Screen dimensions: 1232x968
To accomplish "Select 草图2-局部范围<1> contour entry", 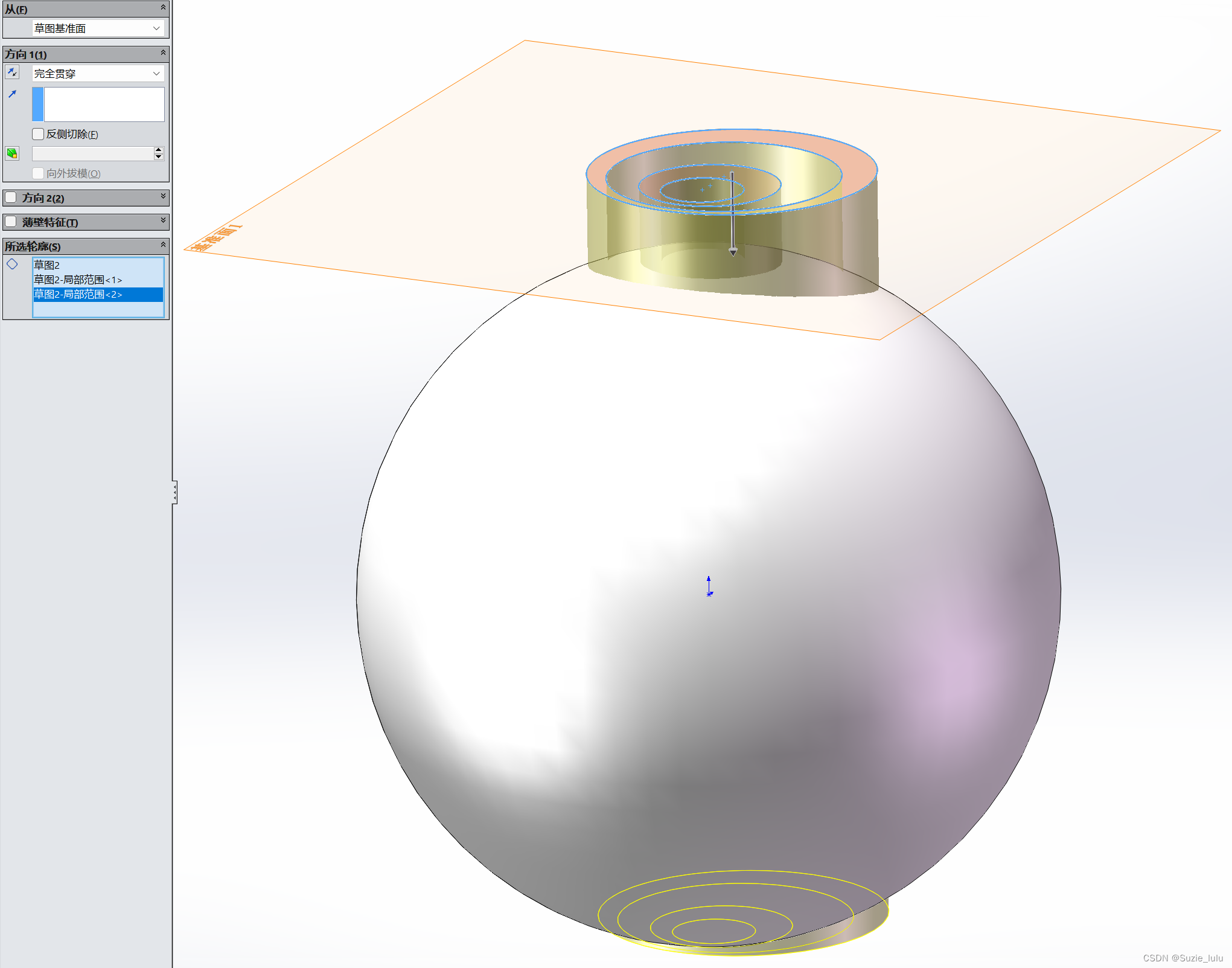I will pyautogui.click(x=78, y=280).
